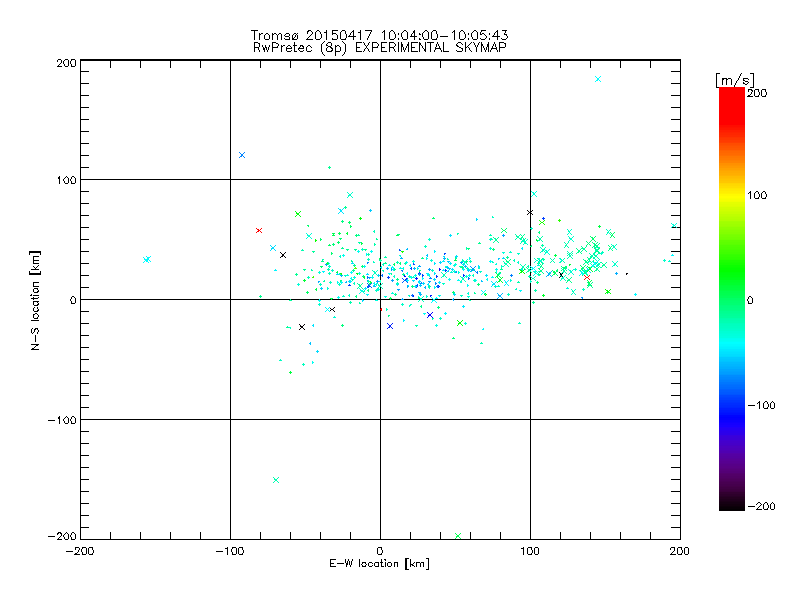800x600 pixels.
Task: Click the colorbar label "200"
Action: [756, 93]
